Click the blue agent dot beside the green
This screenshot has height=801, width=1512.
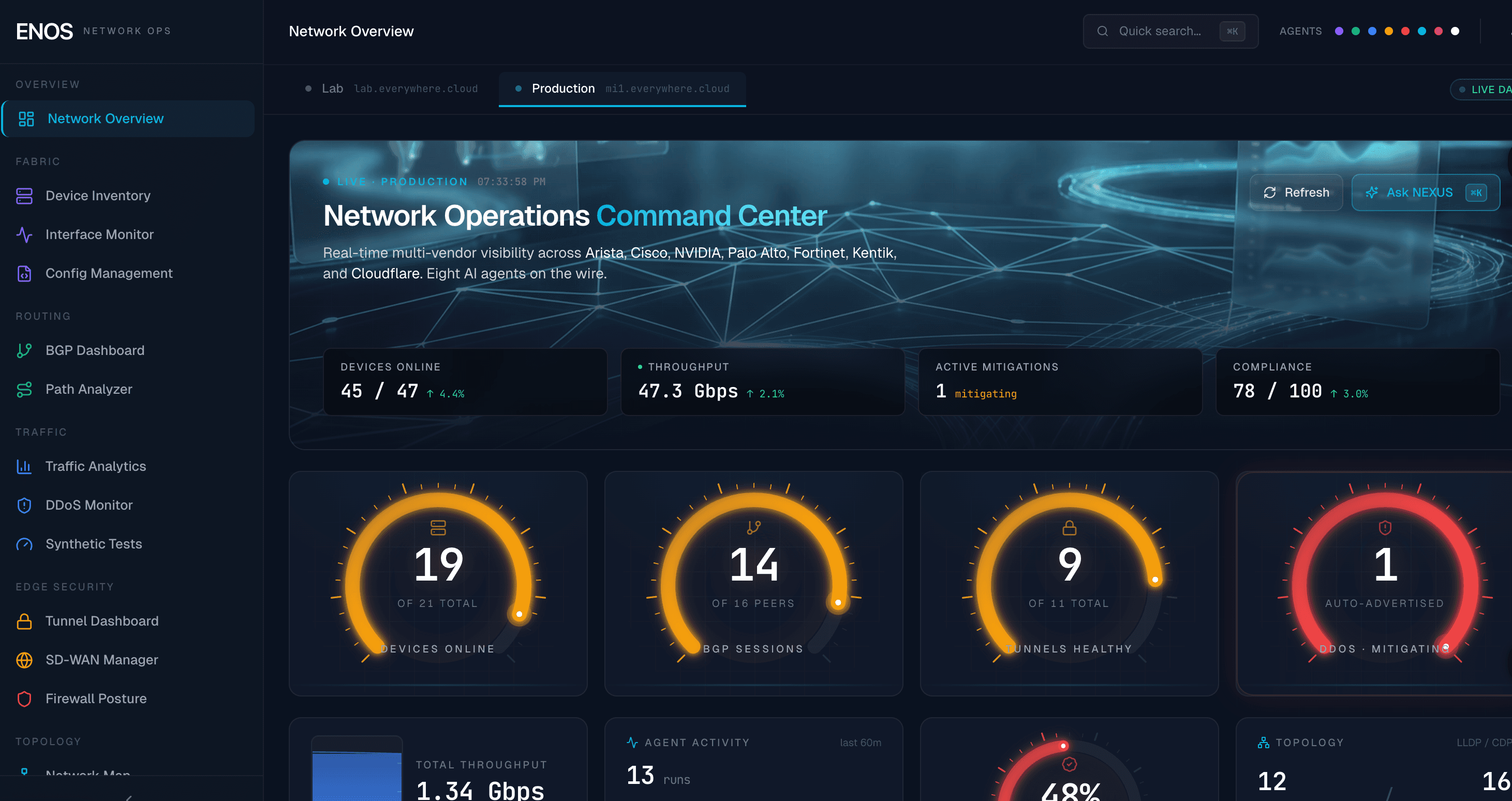pyautogui.click(x=1372, y=31)
